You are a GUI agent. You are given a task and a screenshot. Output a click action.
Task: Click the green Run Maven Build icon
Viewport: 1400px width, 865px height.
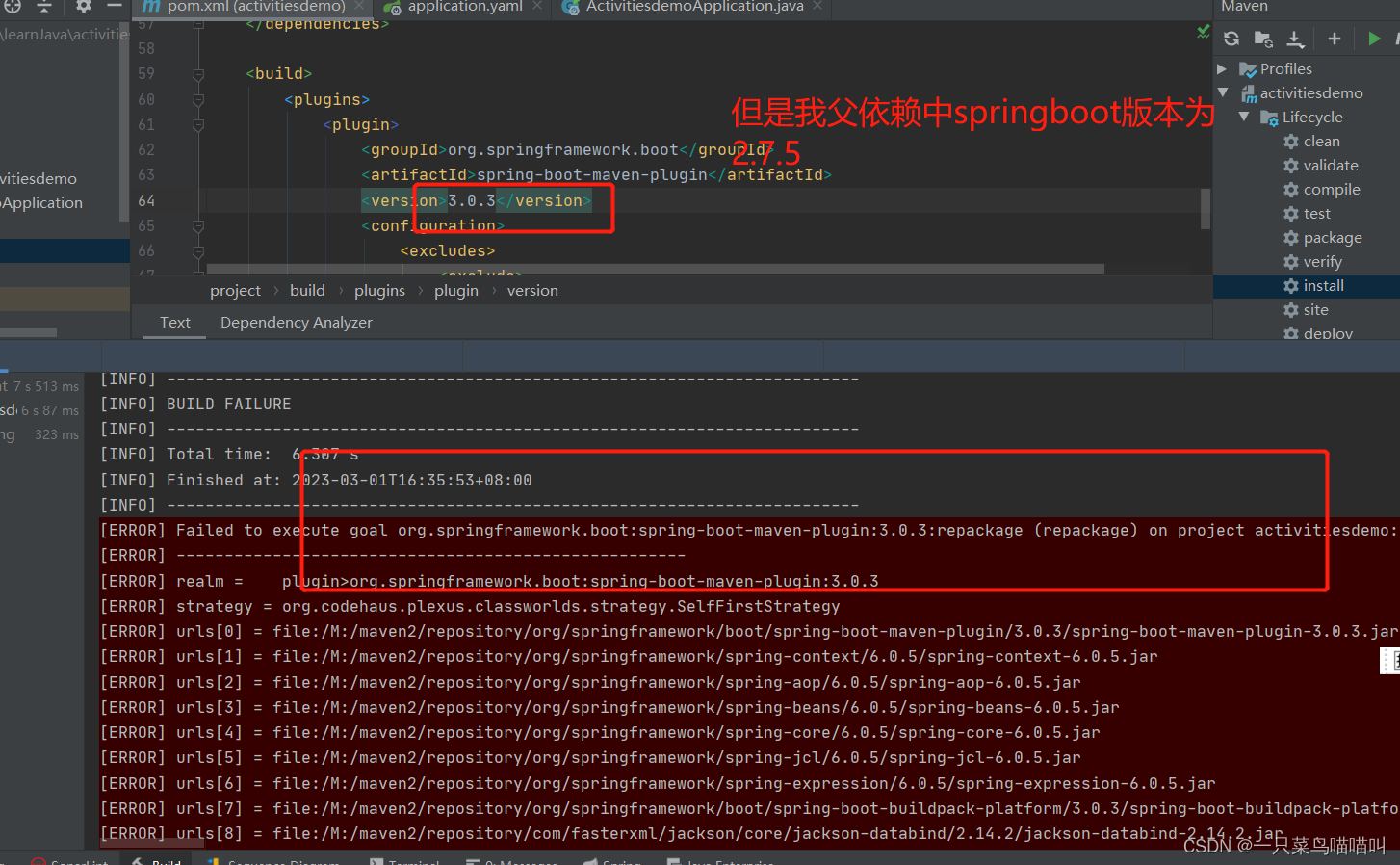click(x=1374, y=39)
